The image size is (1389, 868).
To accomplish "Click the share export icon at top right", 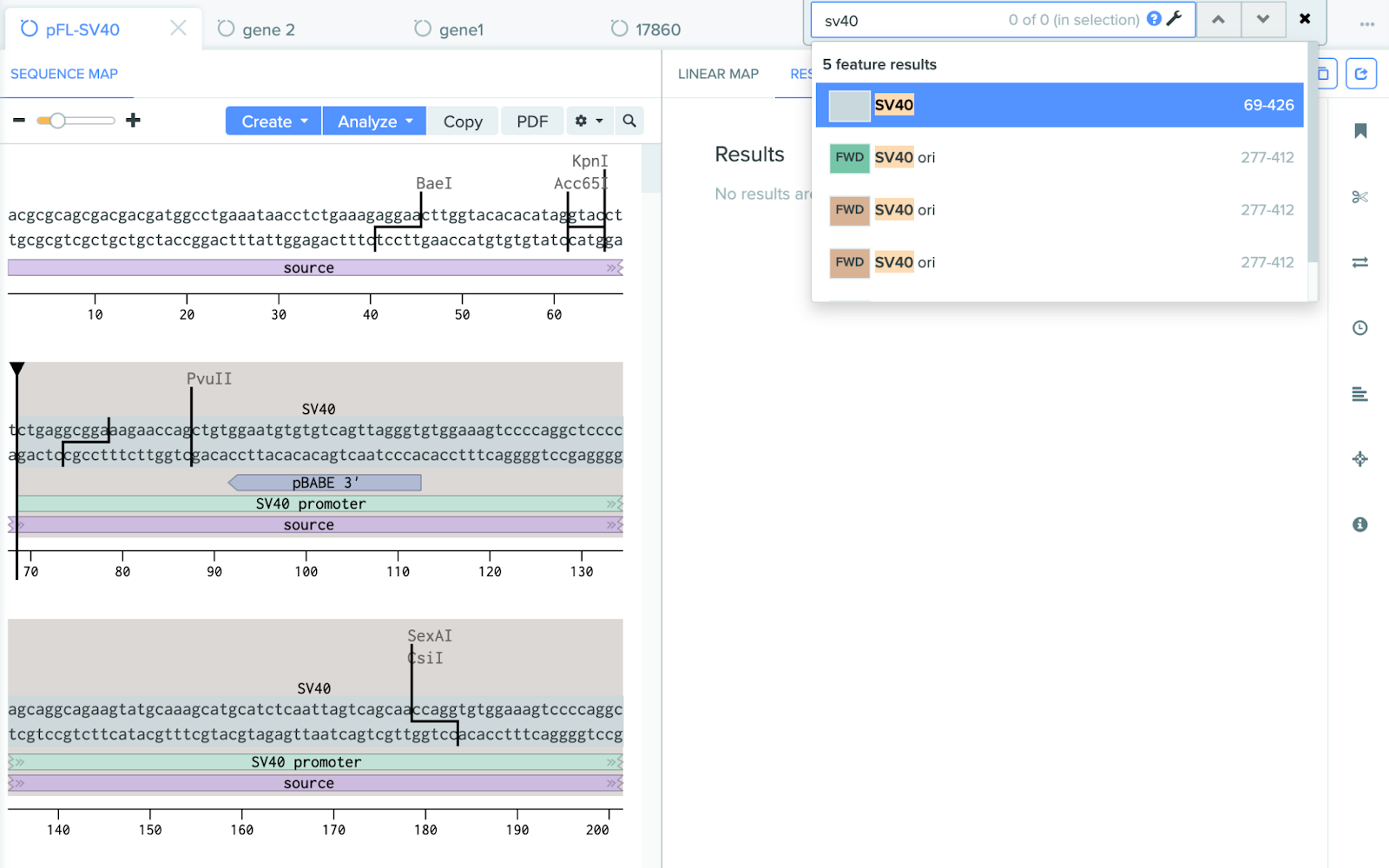I will point(1360,74).
